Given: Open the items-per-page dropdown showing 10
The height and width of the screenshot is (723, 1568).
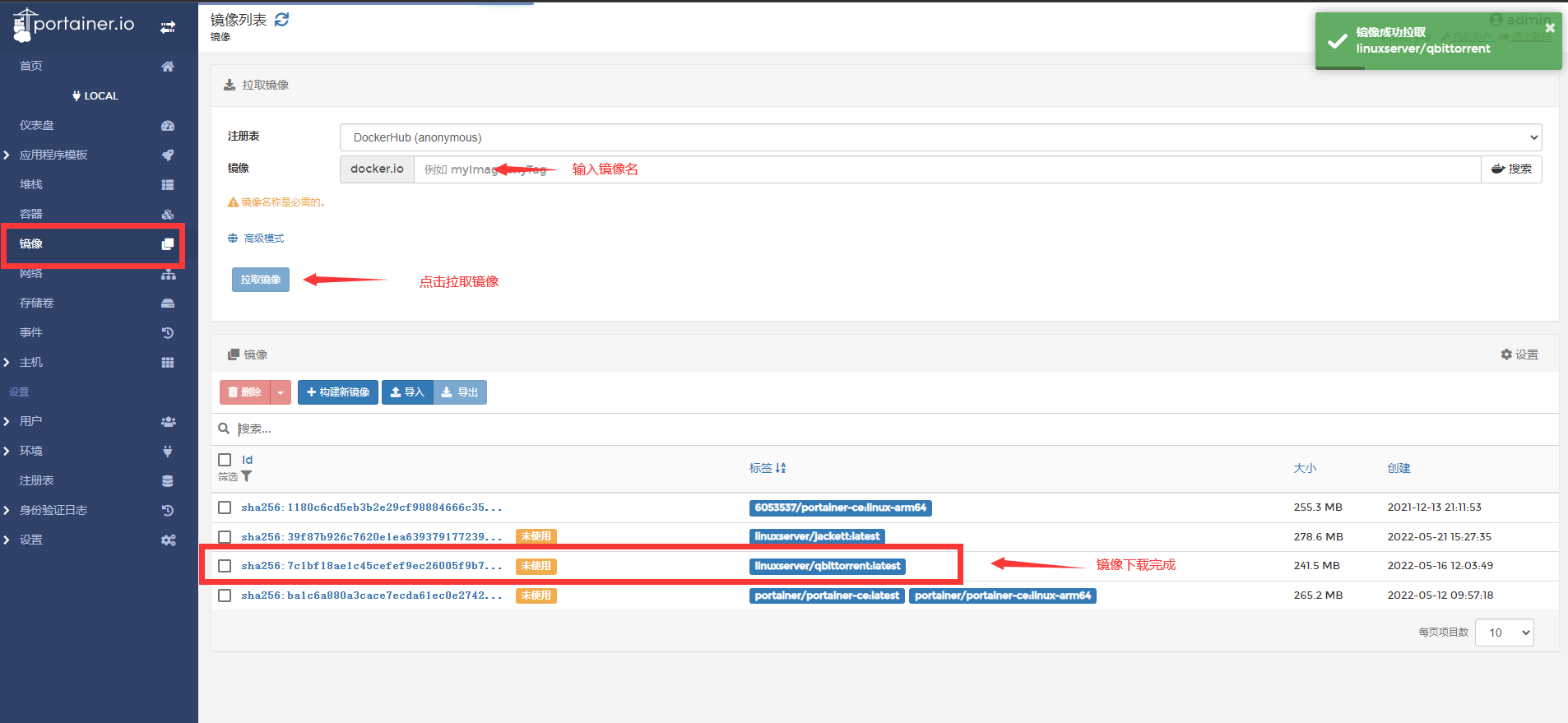Looking at the screenshot, I should (1504, 633).
